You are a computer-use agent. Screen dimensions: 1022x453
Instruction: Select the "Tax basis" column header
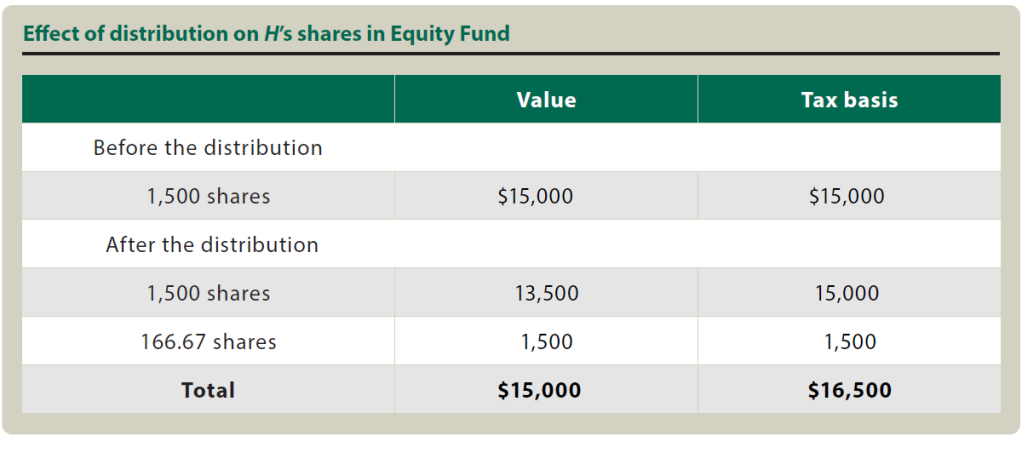(849, 100)
